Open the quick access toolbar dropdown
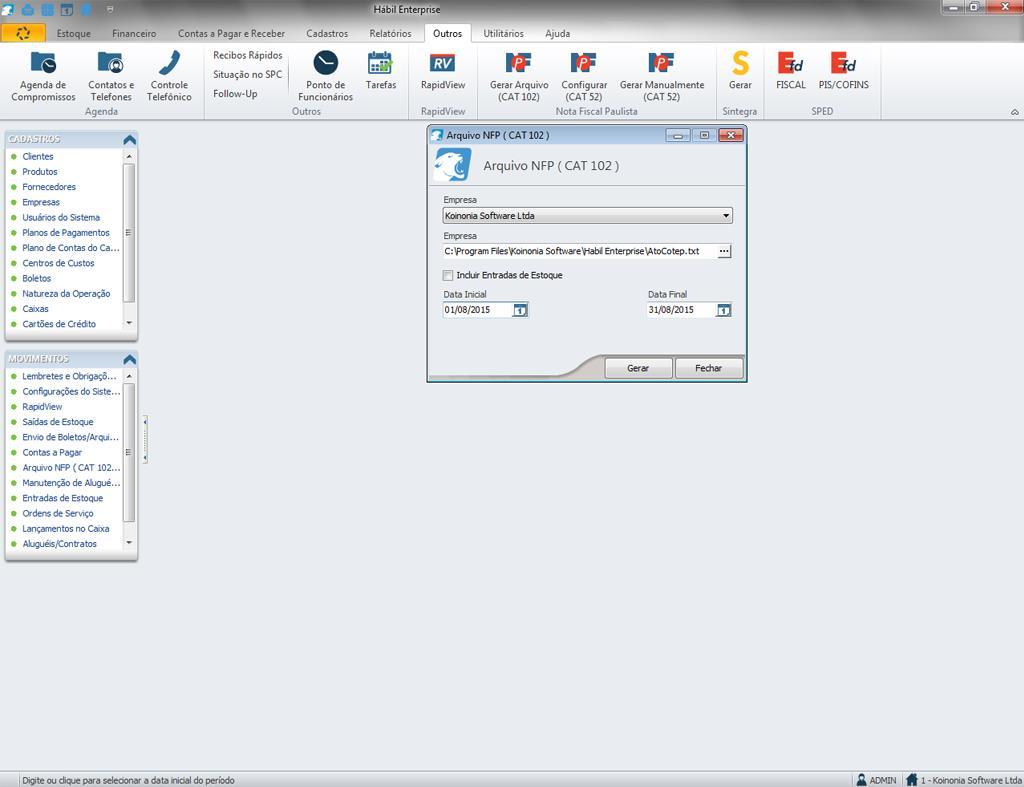Screen dimensions: 1024x787 [110, 9]
